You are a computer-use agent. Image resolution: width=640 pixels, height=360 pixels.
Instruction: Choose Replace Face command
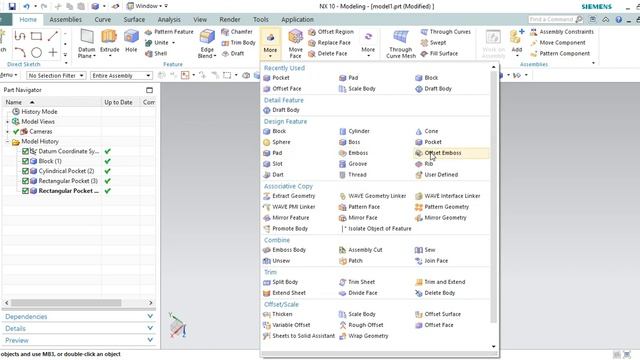[x=329, y=43]
